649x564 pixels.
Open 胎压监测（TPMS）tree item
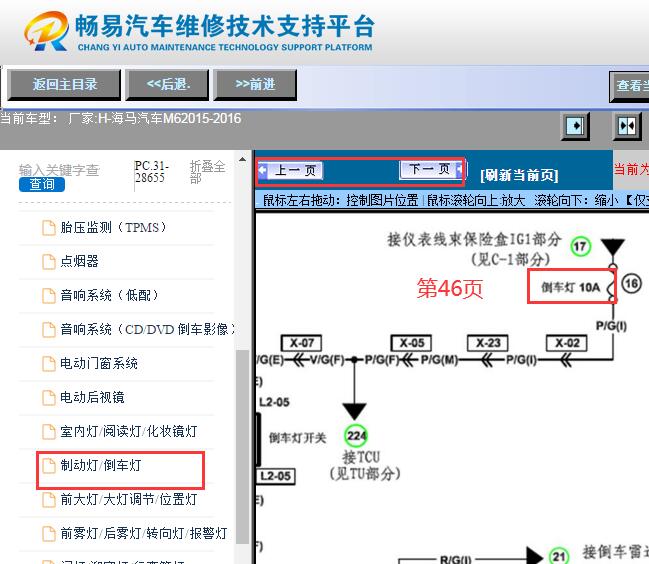pos(113,228)
